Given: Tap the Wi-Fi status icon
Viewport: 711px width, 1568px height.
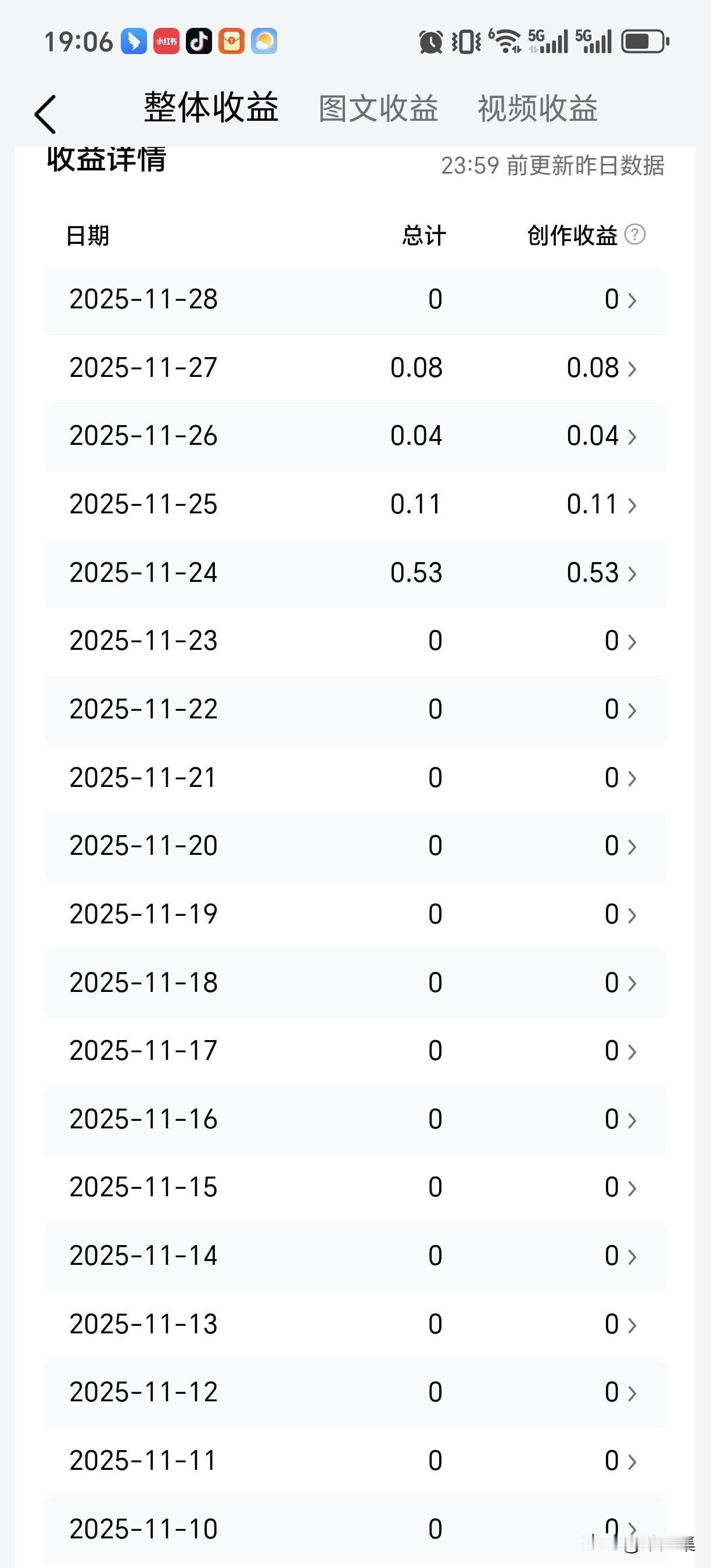Looking at the screenshot, I should (x=505, y=41).
